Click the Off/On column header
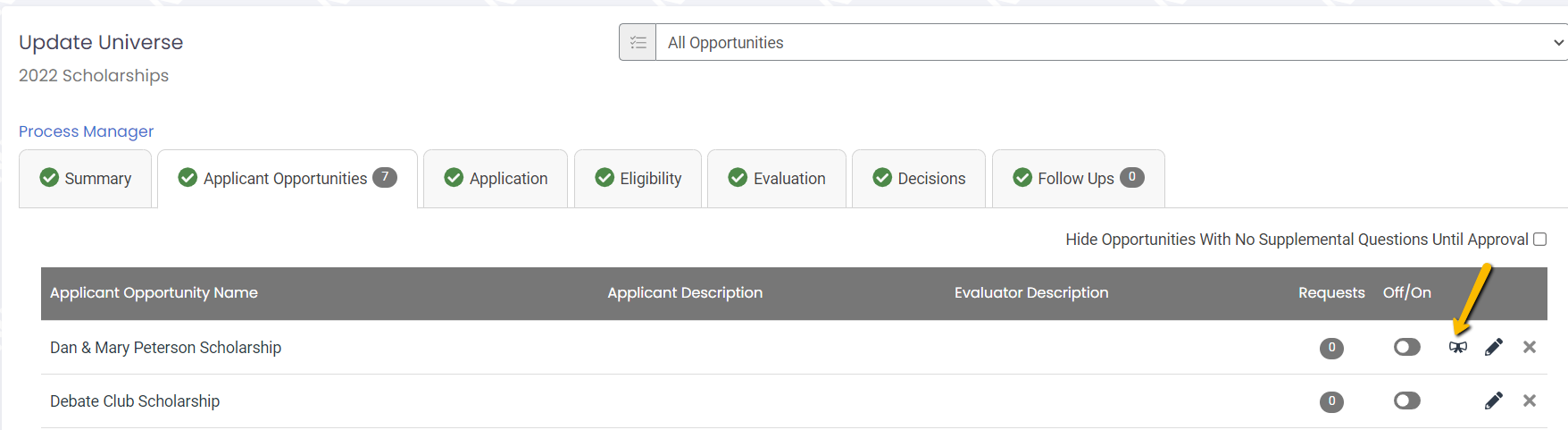The height and width of the screenshot is (430, 1568). (1407, 292)
